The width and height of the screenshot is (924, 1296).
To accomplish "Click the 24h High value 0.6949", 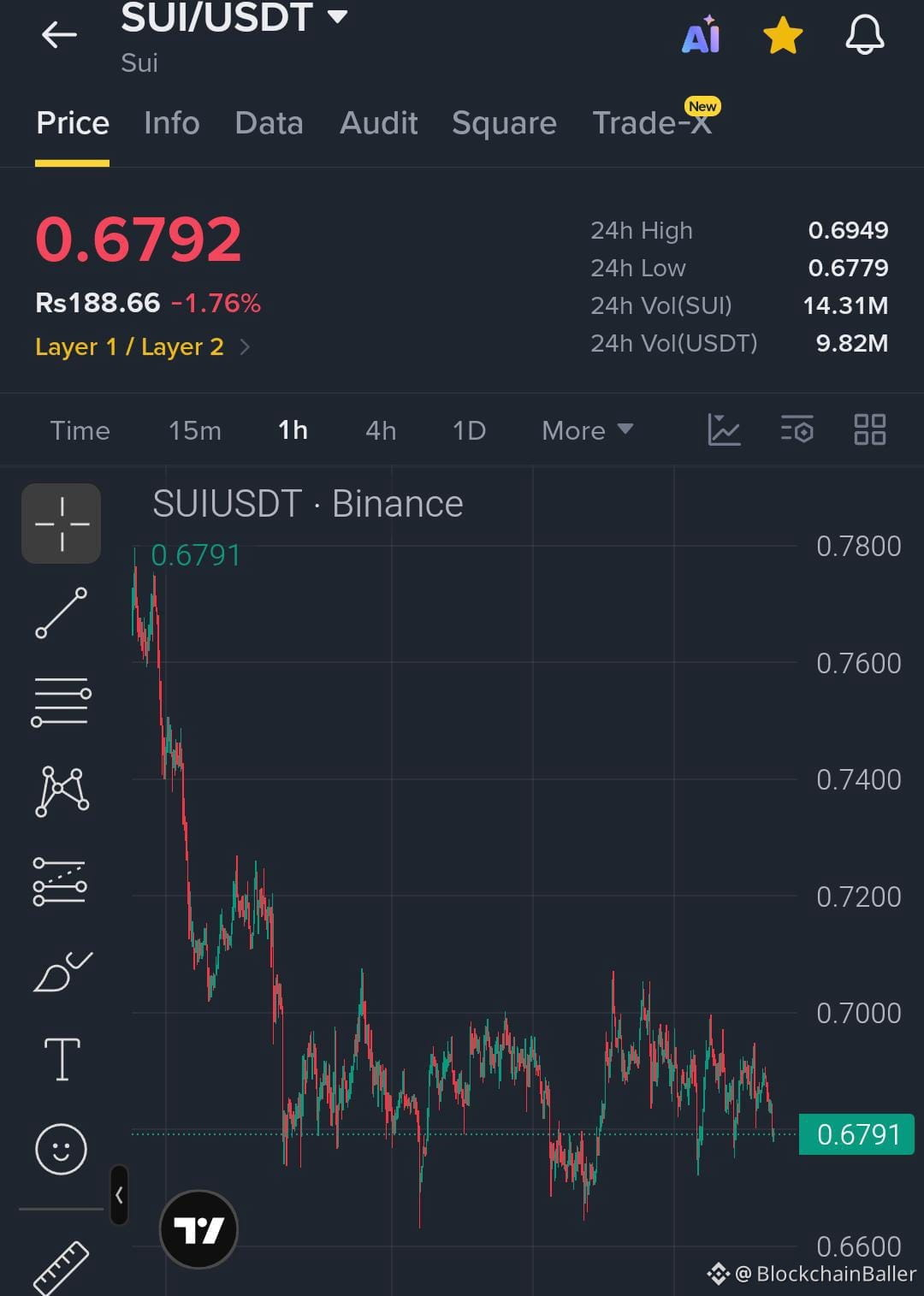I will pos(848,230).
